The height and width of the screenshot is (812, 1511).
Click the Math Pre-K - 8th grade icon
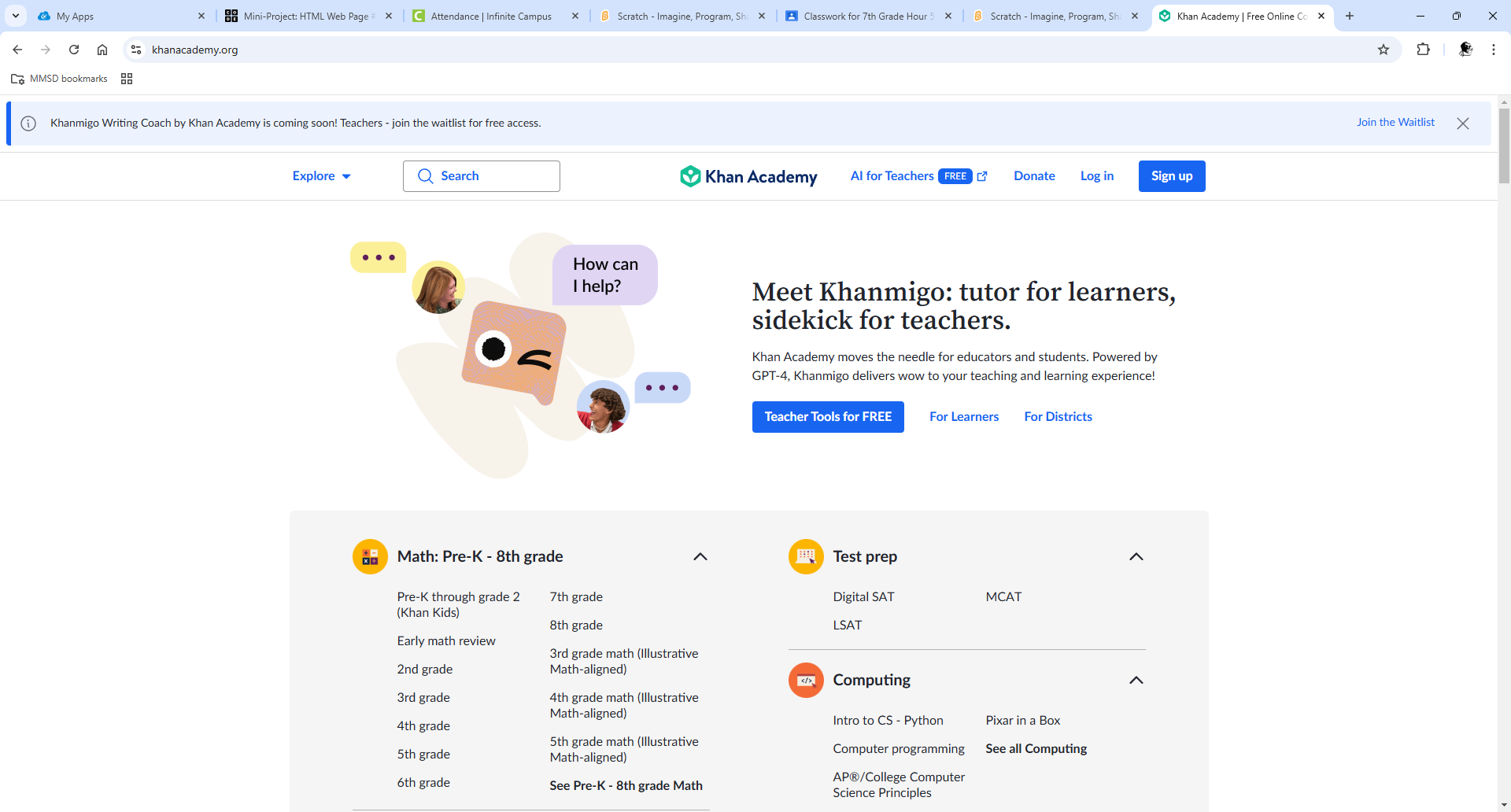370,556
